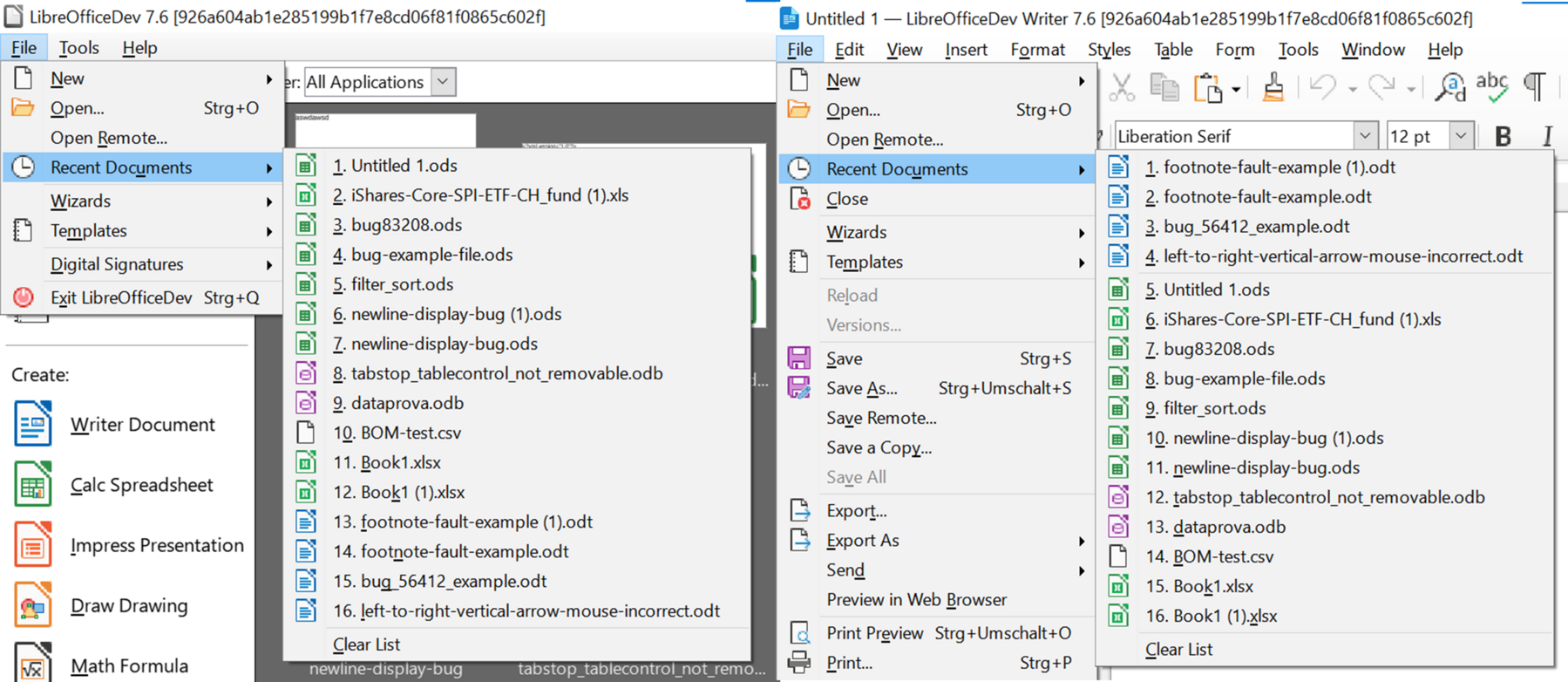Create a new Impress Presentation
Viewport: 1568px width, 682px height.
click(x=157, y=545)
